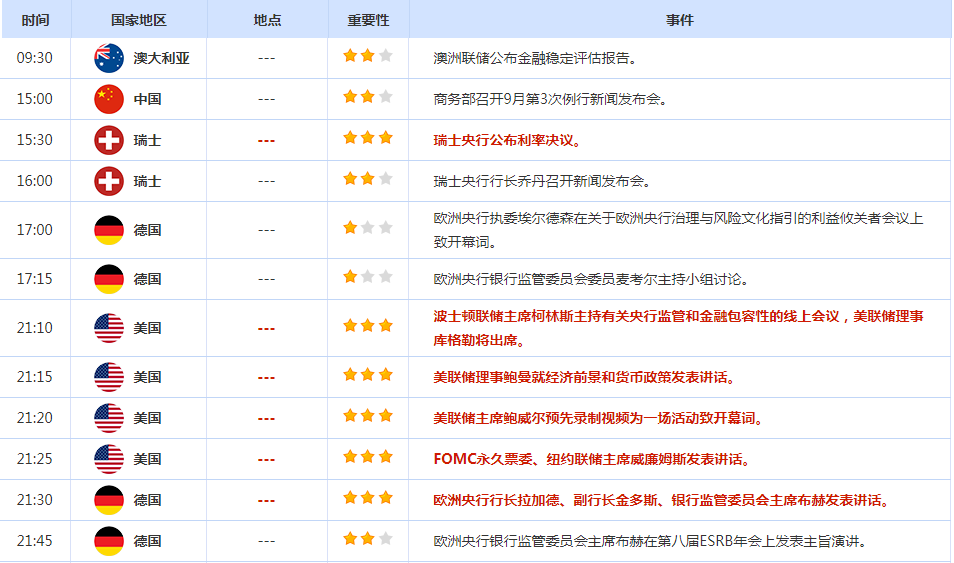This screenshot has width=954, height=563.
Task: Click event 麦考尔主持小组讨论
Action: click(591, 279)
